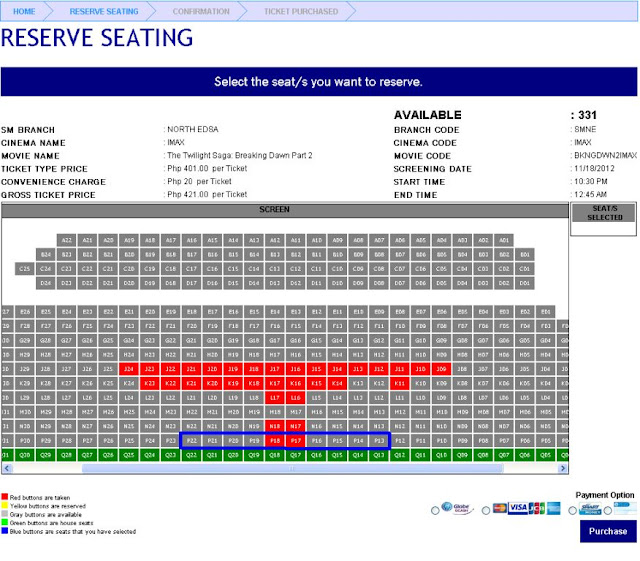
Task: Click the taken red seat P17
Action: point(296,440)
